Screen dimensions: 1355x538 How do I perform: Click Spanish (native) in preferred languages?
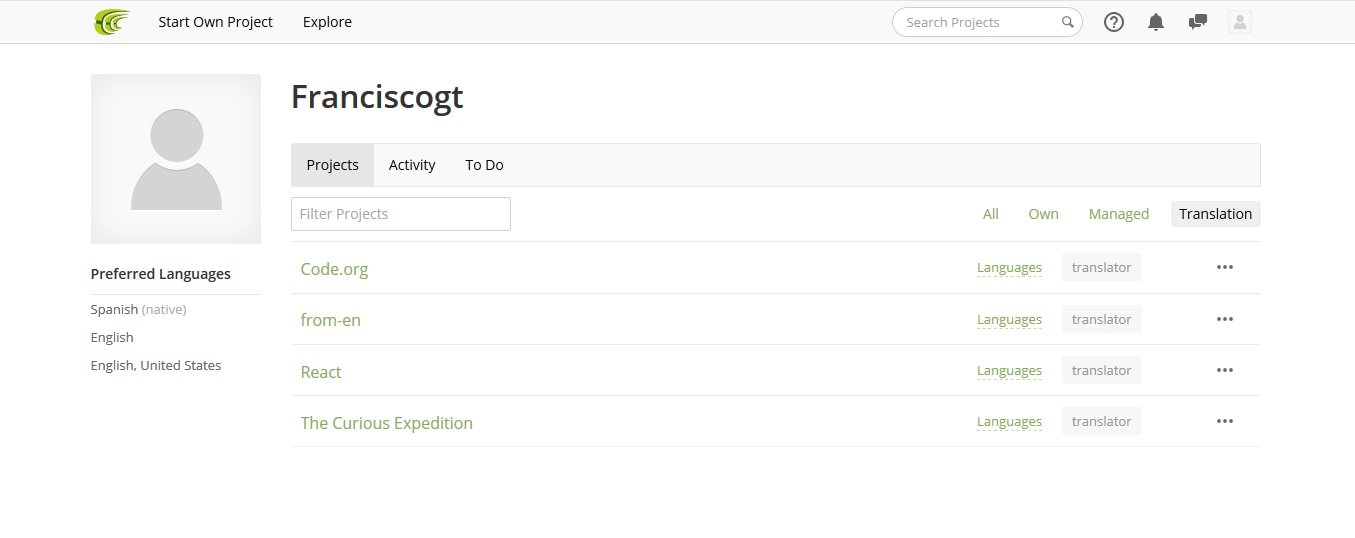tap(138, 310)
